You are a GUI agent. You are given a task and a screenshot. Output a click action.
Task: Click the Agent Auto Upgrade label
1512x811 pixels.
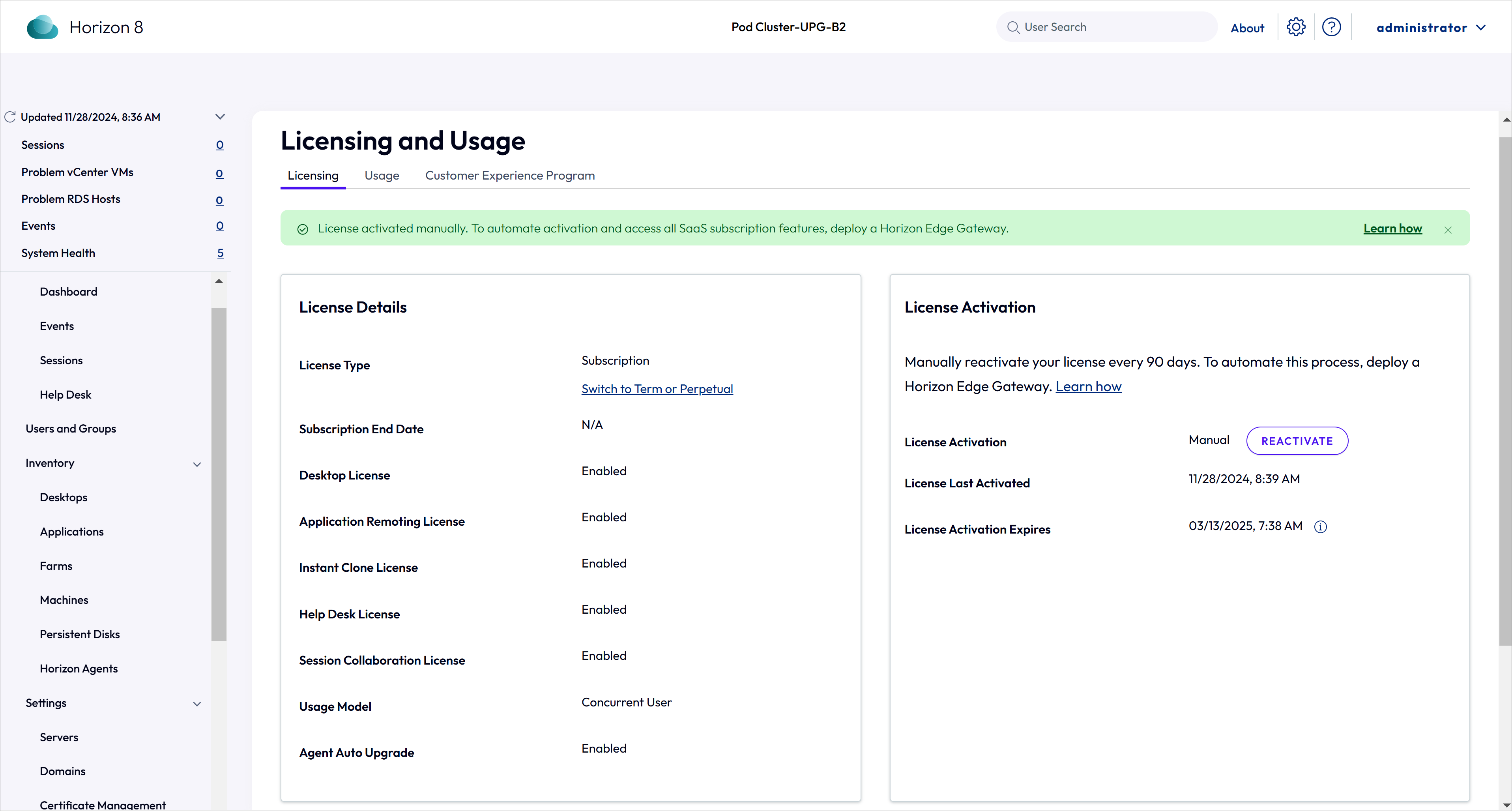click(x=356, y=753)
